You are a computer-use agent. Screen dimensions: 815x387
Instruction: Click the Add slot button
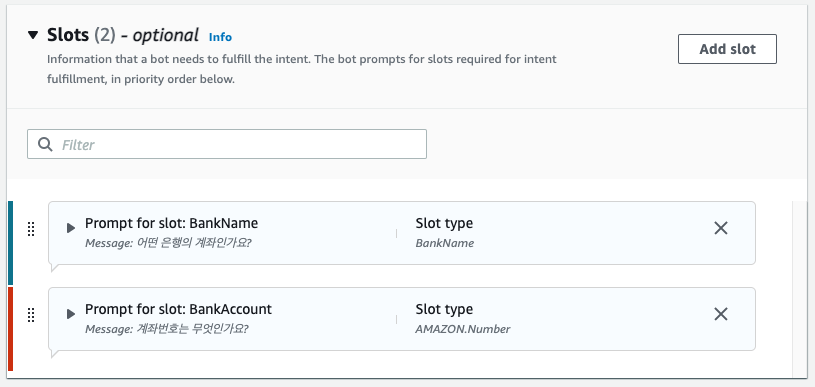point(727,49)
